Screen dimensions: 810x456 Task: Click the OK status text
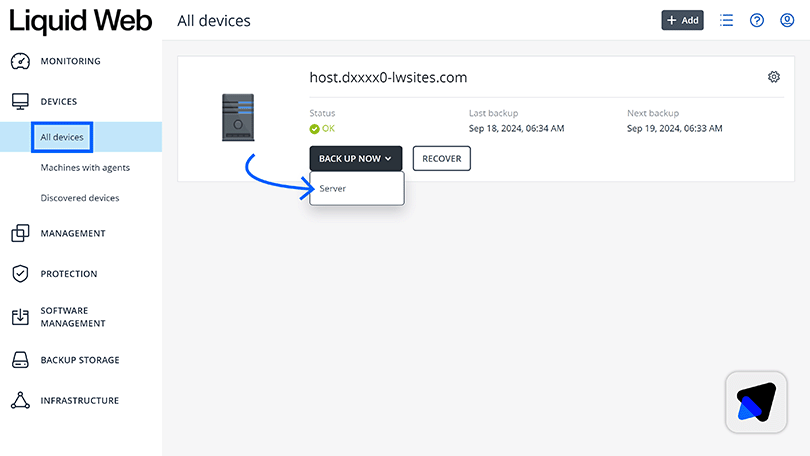click(329, 129)
